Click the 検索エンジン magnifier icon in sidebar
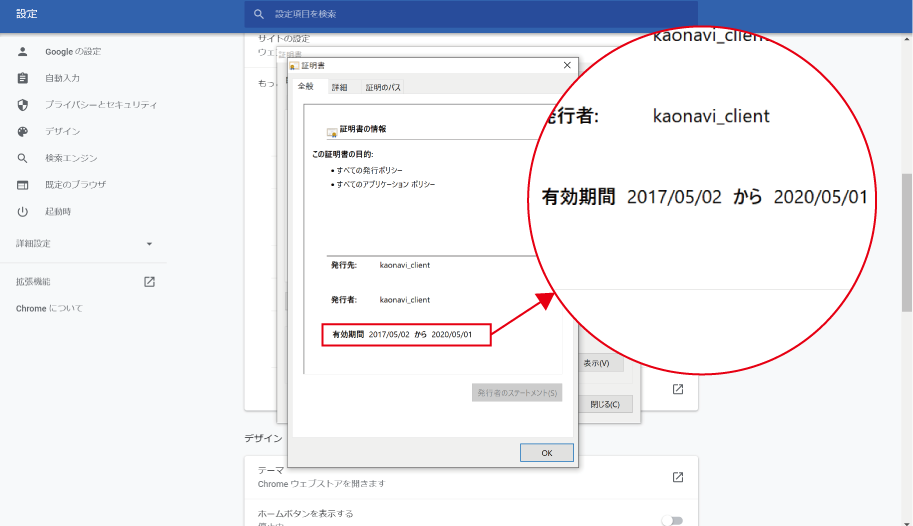Viewport: 913px width, 526px height. pos(22,158)
